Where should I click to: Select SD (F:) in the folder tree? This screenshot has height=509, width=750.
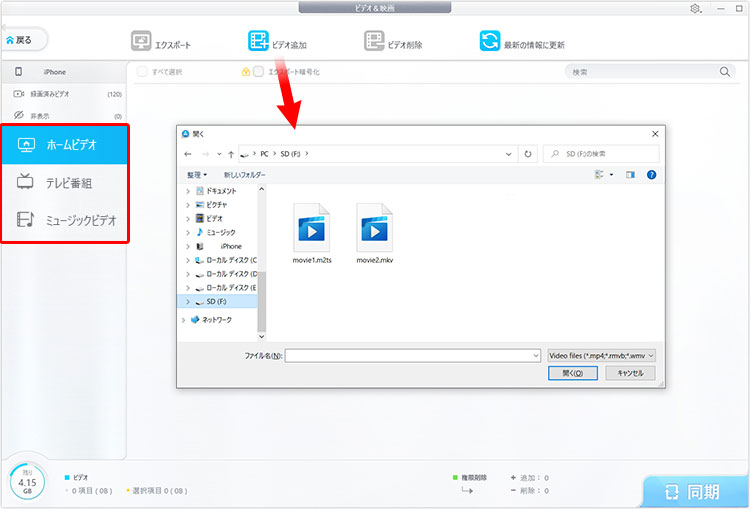216,302
